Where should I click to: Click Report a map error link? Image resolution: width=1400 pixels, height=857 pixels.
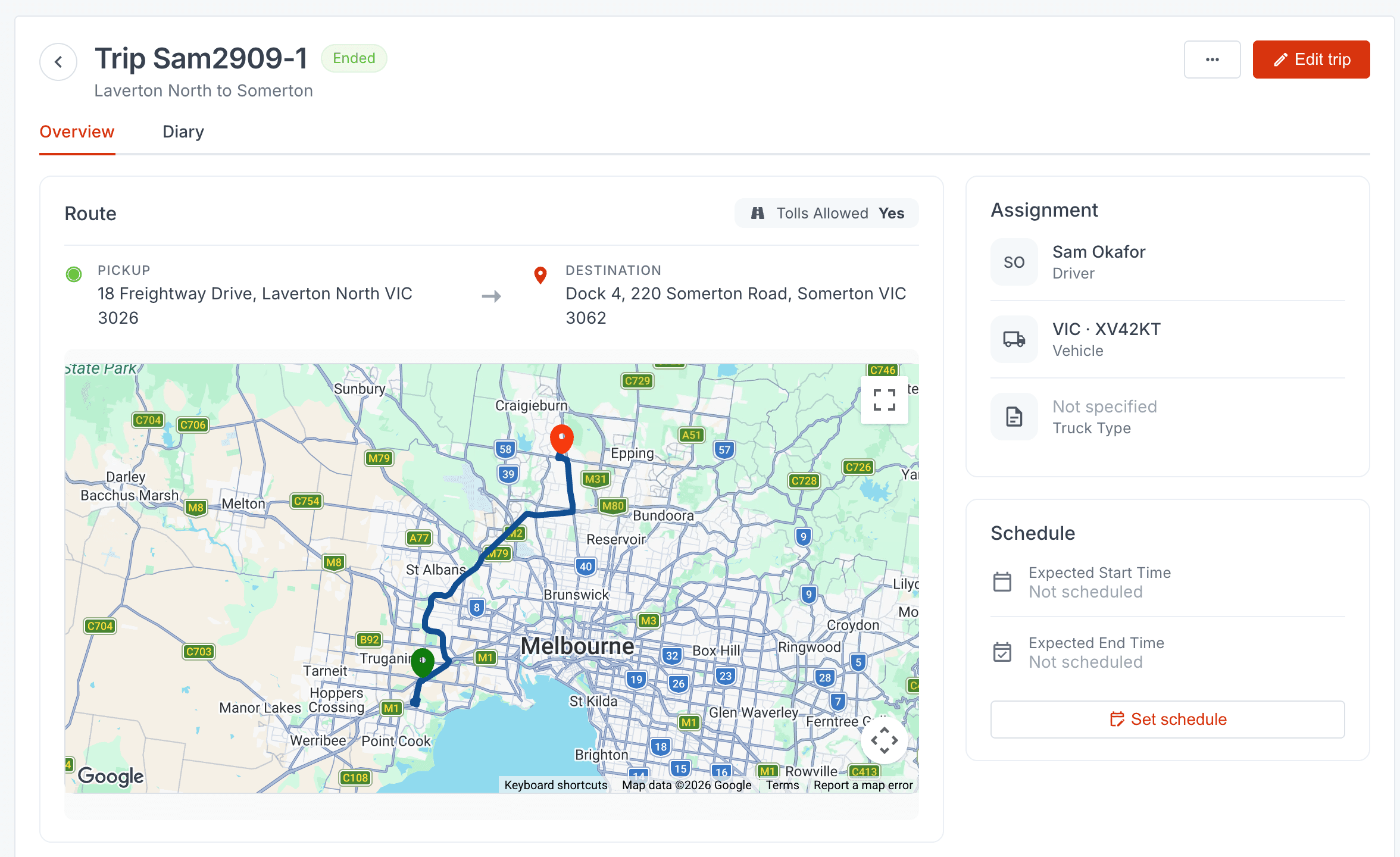(863, 785)
